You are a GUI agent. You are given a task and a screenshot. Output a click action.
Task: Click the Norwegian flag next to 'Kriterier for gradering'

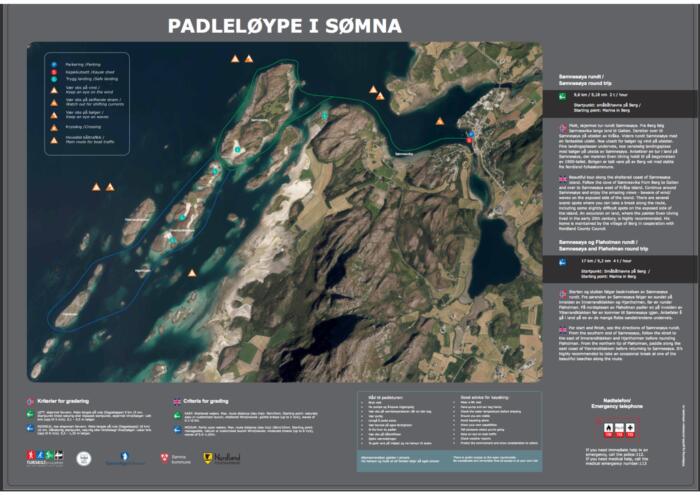pos(30,402)
